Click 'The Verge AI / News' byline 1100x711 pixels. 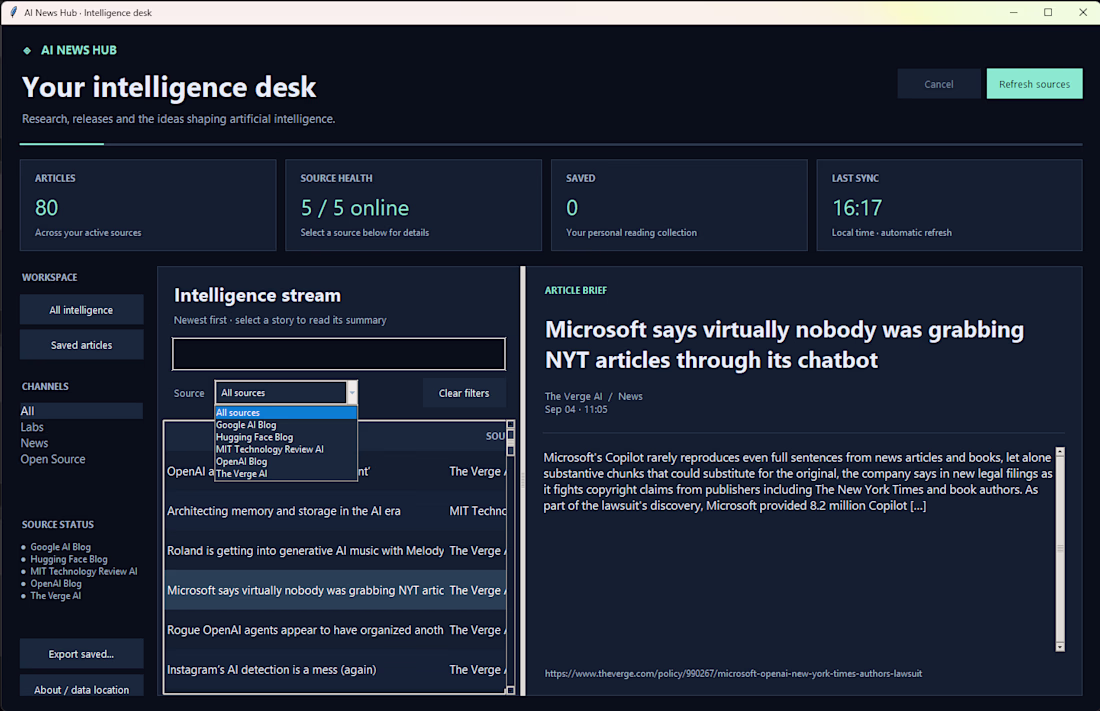point(593,397)
